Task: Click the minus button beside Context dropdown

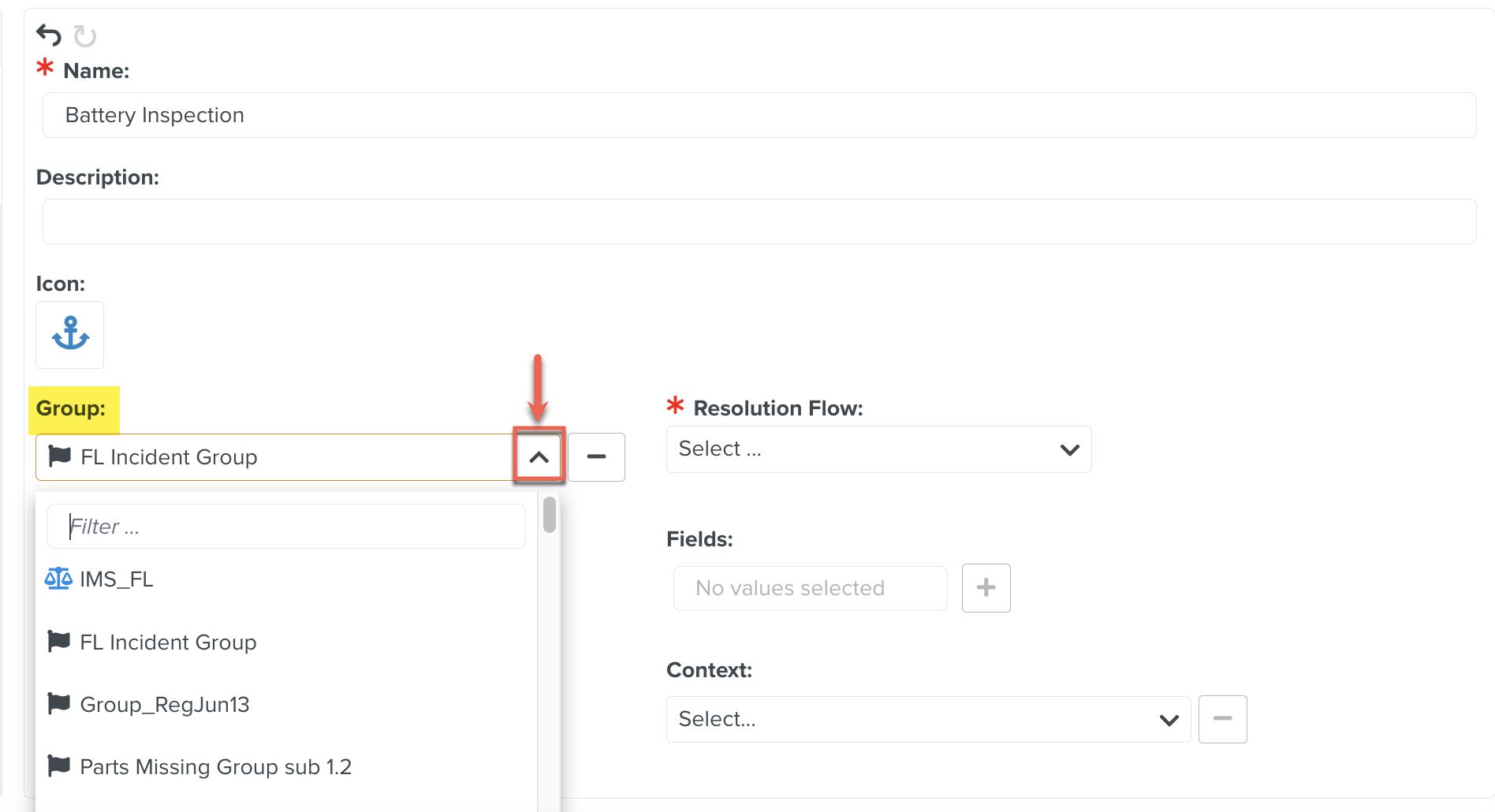Action: click(1223, 719)
